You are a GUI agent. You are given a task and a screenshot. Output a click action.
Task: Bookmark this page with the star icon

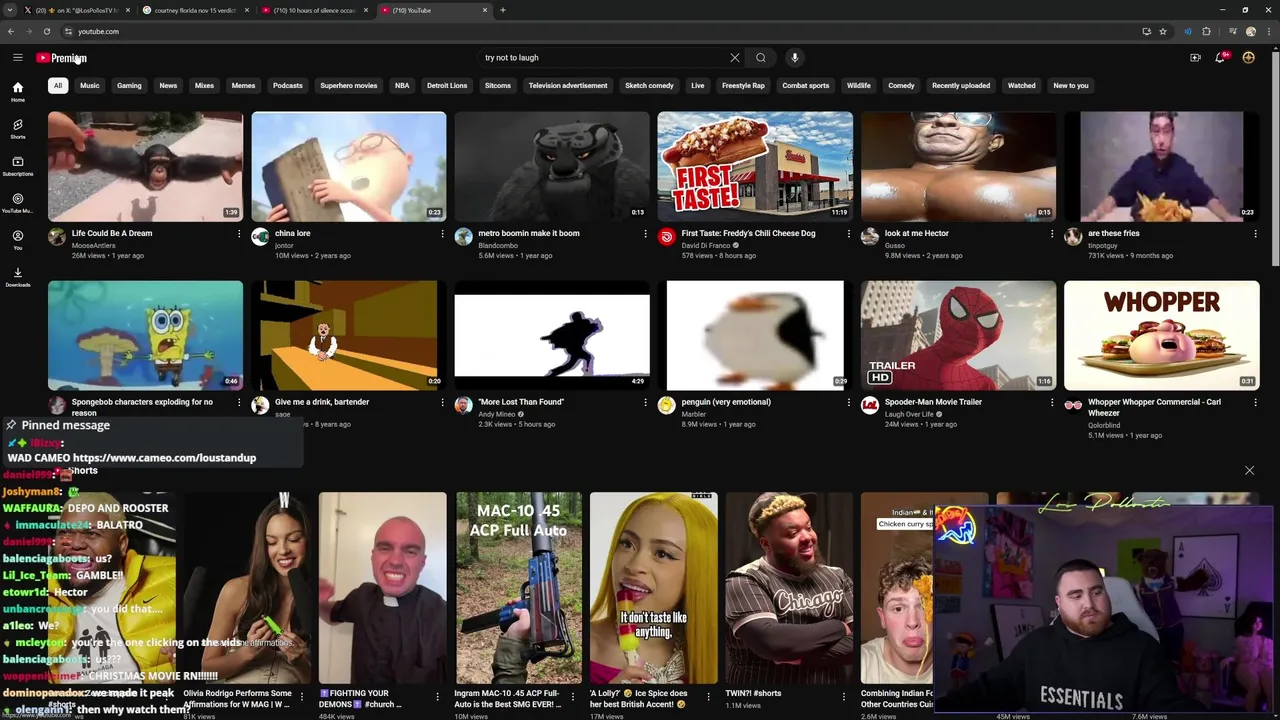pyautogui.click(x=1163, y=31)
